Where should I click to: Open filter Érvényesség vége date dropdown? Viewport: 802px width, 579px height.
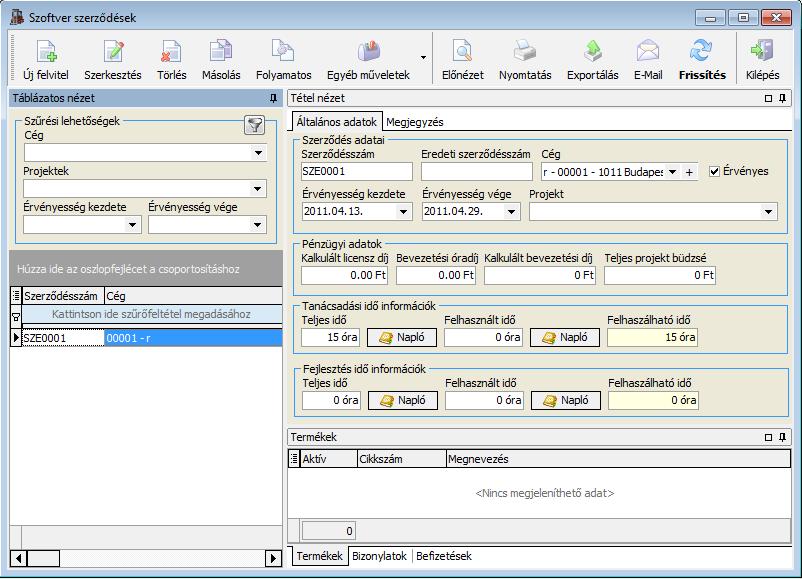(x=258, y=225)
